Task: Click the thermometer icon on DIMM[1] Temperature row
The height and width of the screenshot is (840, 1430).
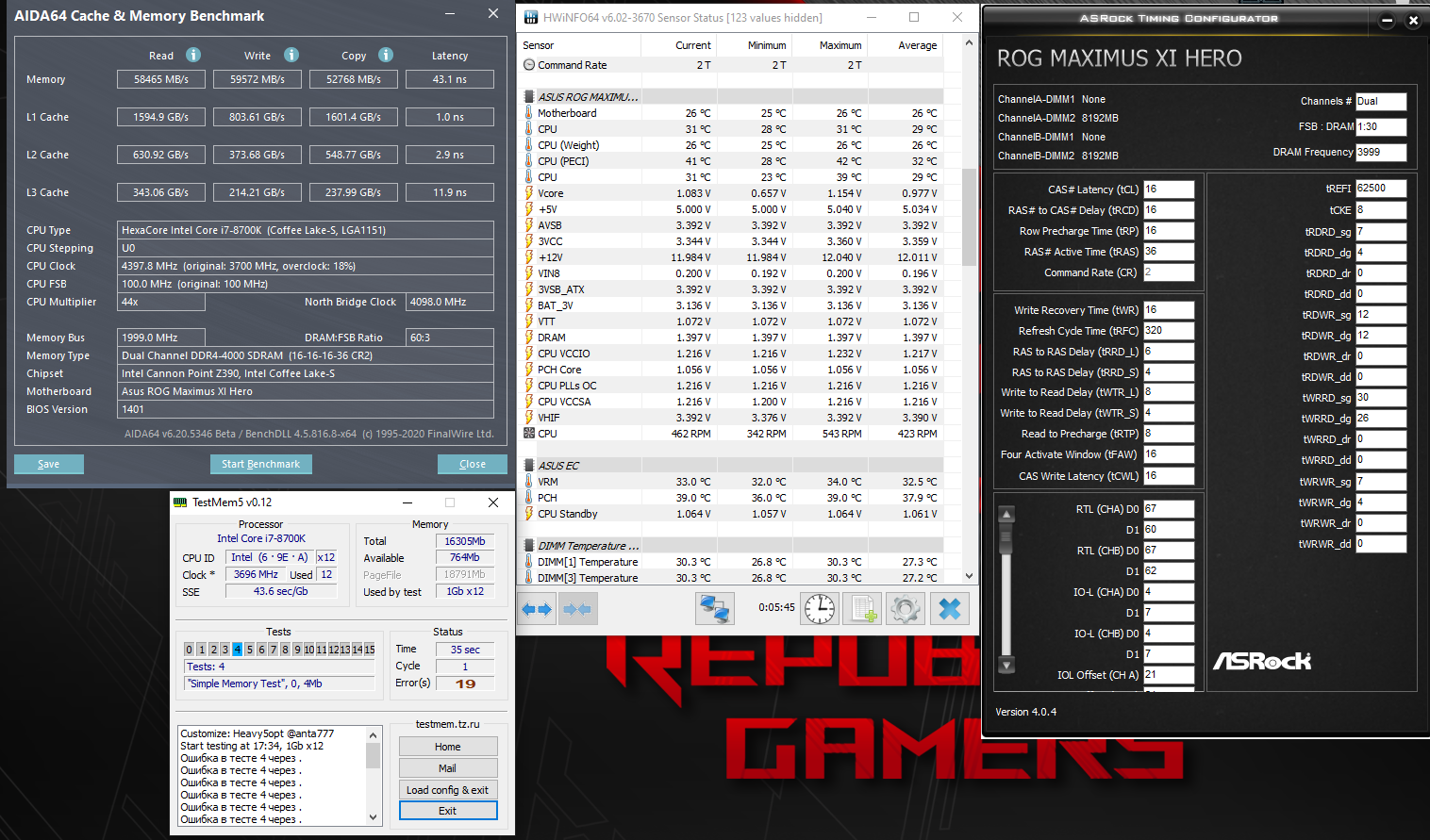Action: coord(528,562)
